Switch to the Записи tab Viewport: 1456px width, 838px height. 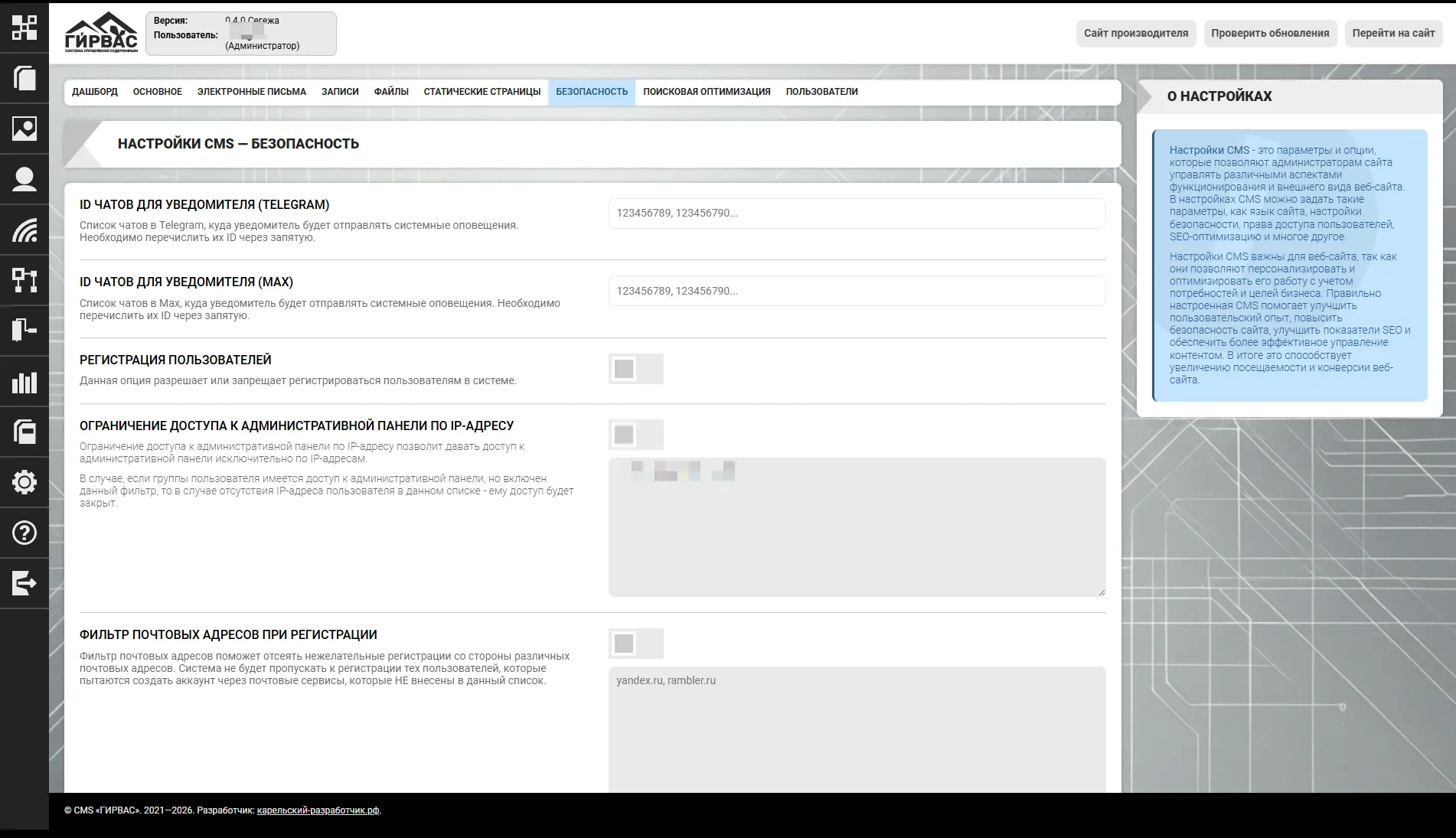tap(340, 92)
